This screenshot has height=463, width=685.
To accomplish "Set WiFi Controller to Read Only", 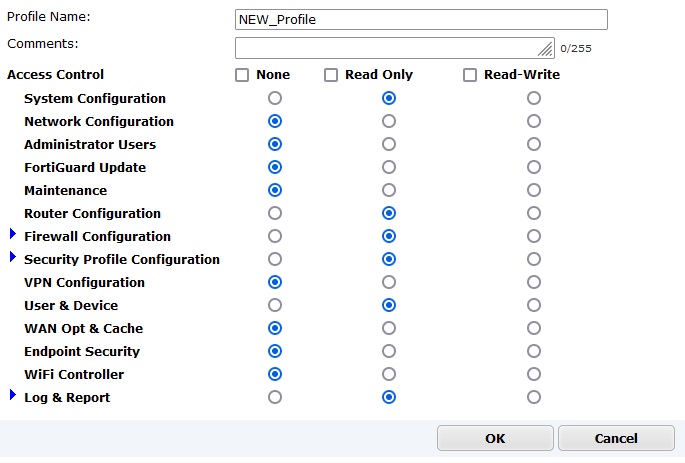I will tap(389, 374).
